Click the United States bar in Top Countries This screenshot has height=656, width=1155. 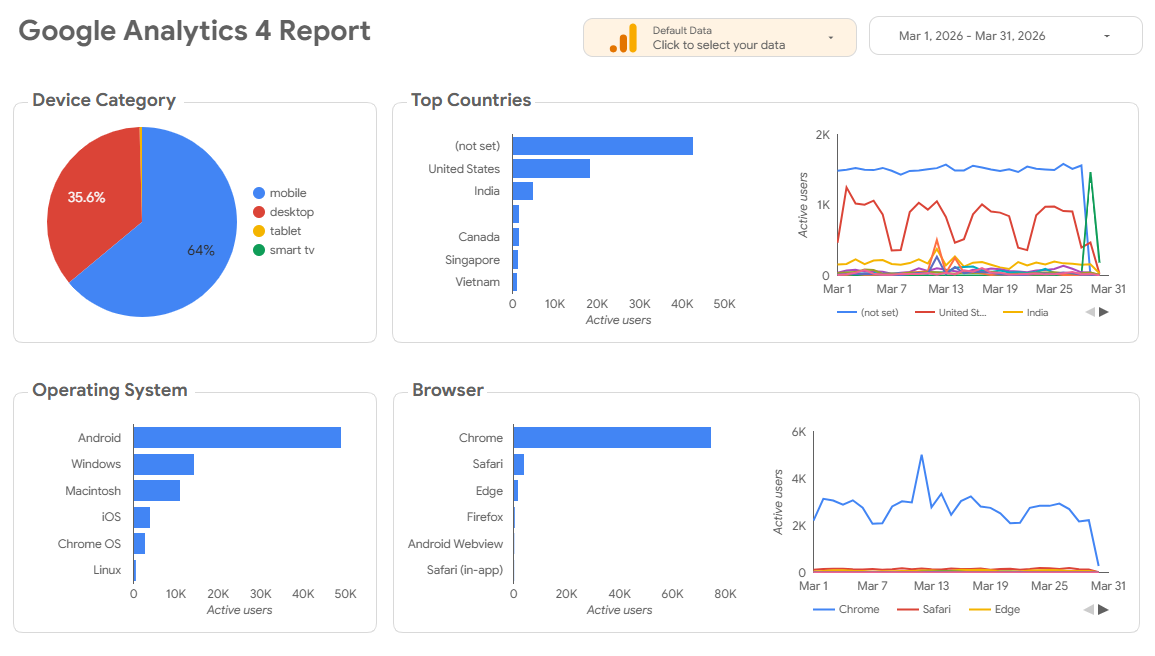(551, 169)
